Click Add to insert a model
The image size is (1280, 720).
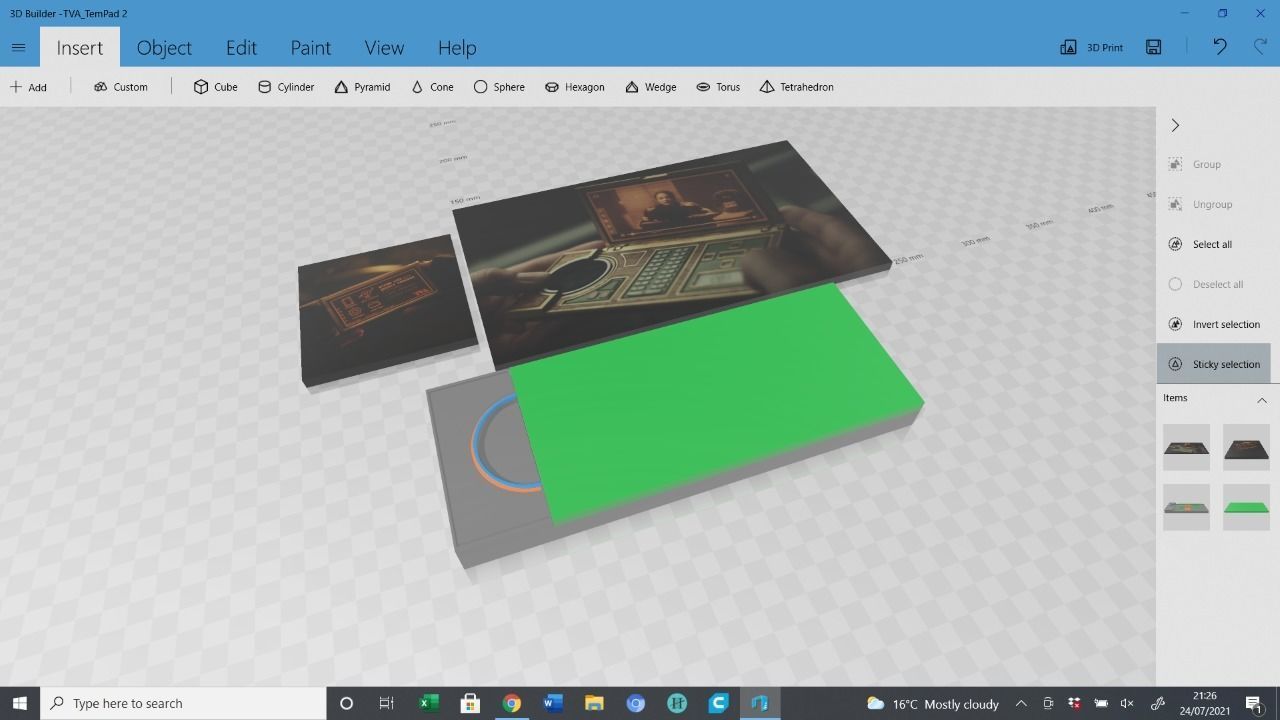point(28,87)
